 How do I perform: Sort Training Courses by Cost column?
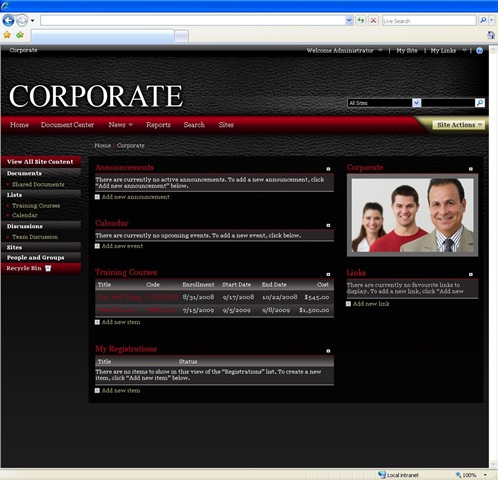(x=323, y=285)
